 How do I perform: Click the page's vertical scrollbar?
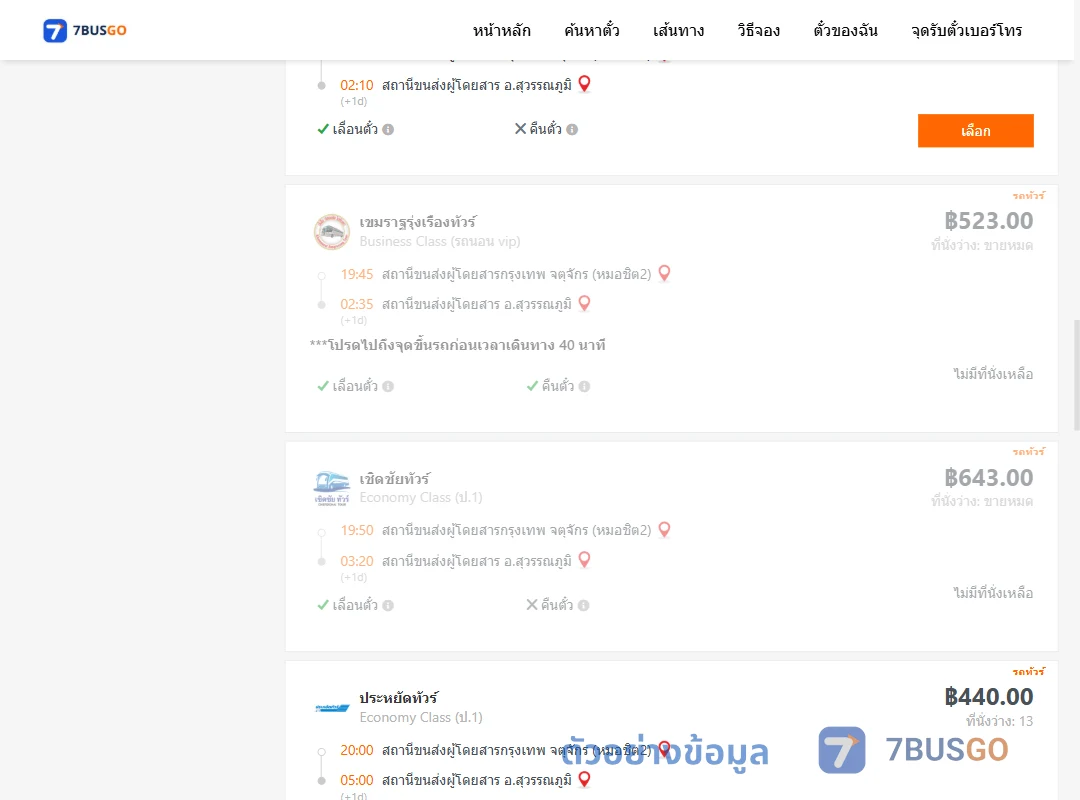pyautogui.click(x=1076, y=375)
